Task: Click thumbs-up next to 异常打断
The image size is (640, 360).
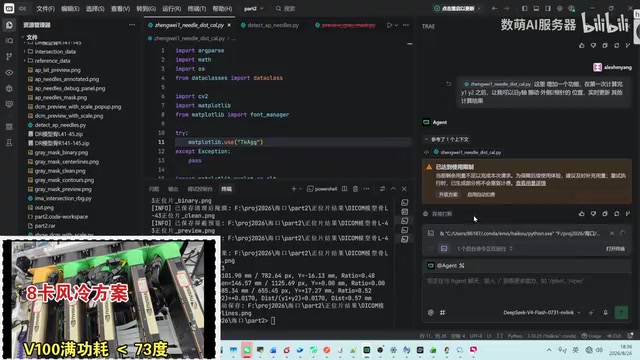Action: tap(582, 213)
